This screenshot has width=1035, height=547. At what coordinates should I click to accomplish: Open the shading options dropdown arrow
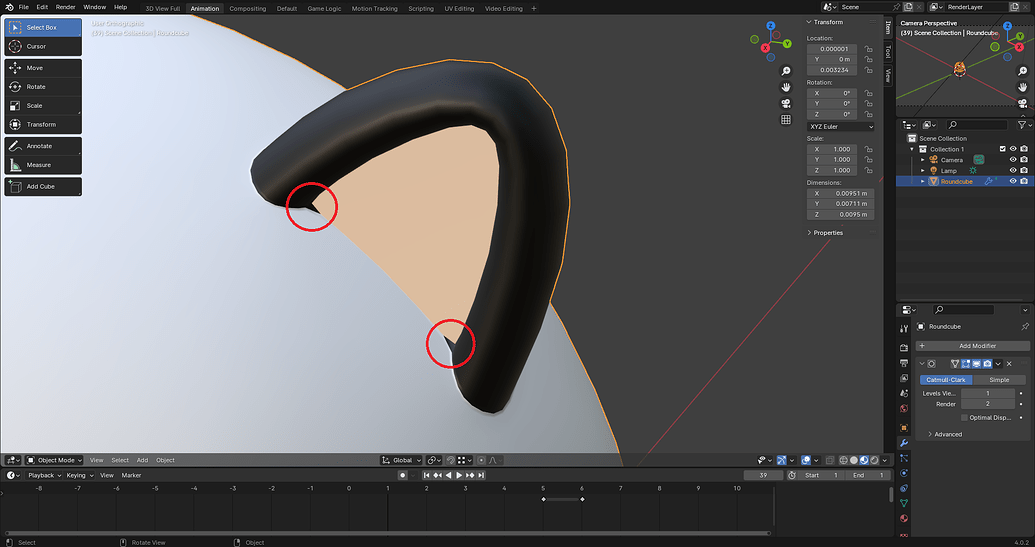coord(885,460)
